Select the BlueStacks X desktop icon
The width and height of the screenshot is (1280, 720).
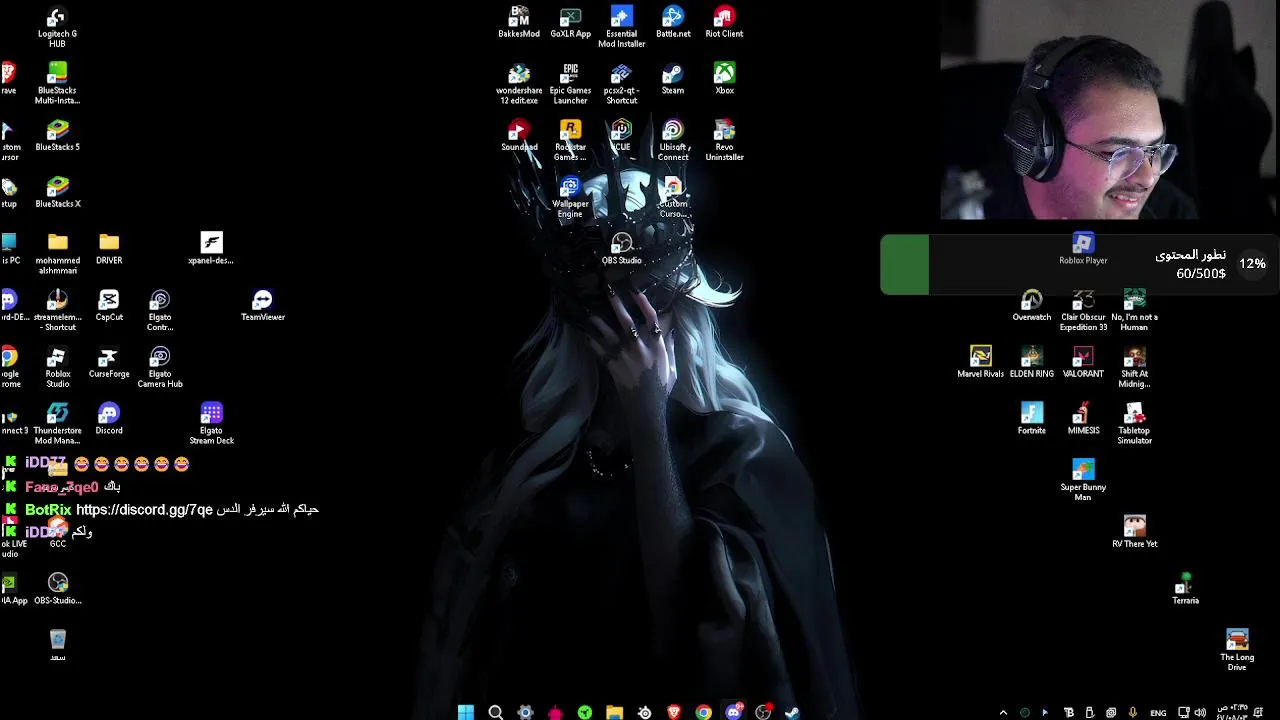57,193
